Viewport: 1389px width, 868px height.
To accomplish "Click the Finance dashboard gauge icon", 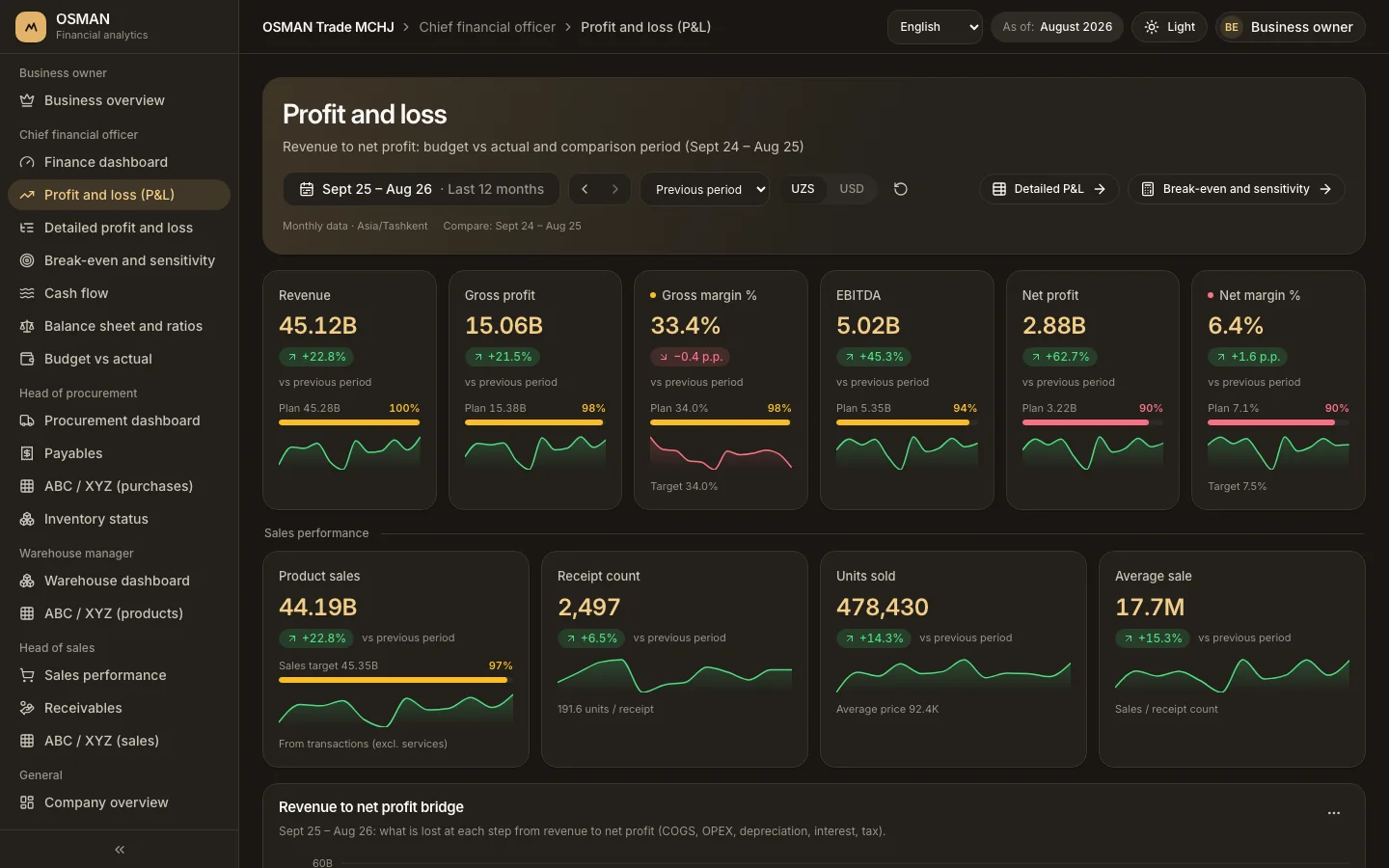I will tap(27, 162).
